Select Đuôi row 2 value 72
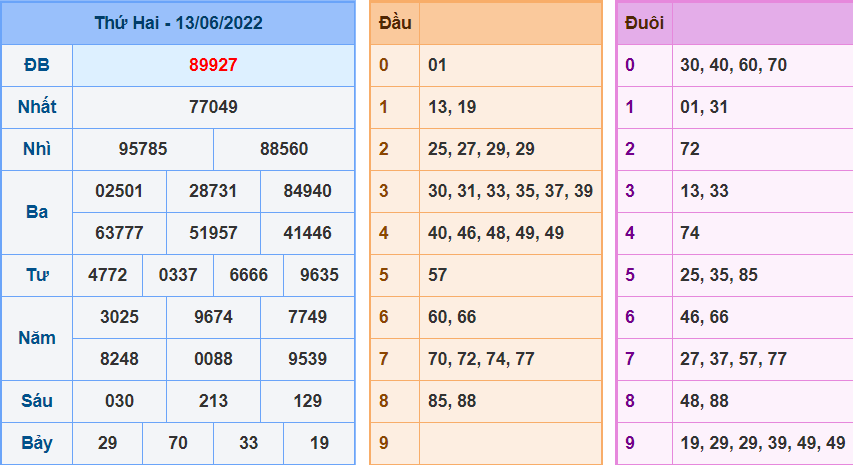Screen dimensions: 853x465 point(690,149)
